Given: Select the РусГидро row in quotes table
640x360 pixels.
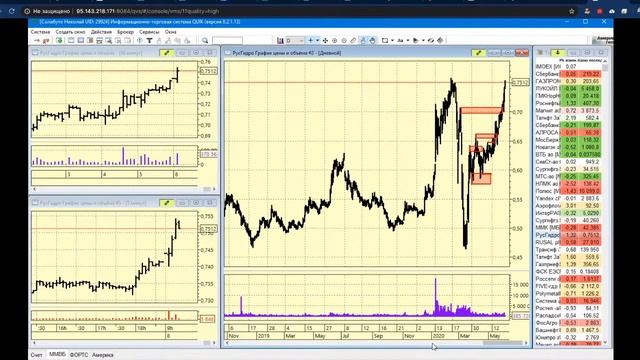Looking at the screenshot, I should pos(568,235).
